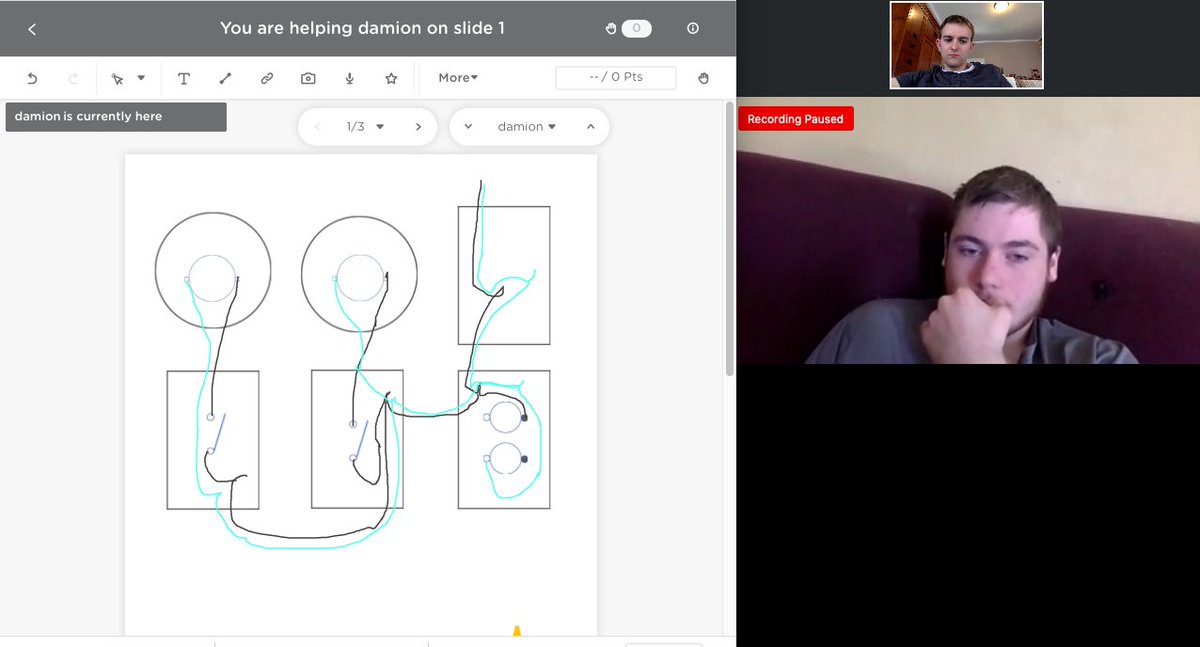
Task: Select the Text tool
Action: (x=184, y=78)
